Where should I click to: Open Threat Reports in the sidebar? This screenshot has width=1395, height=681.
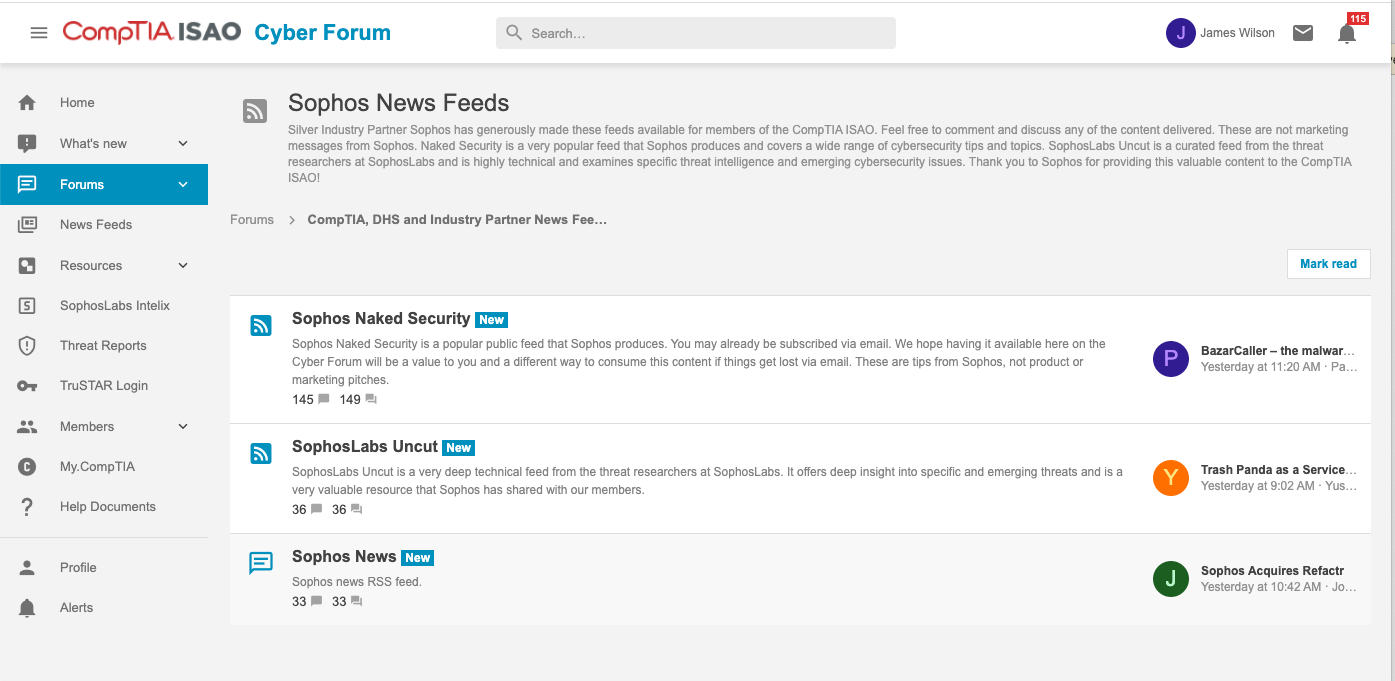pyautogui.click(x=104, y=346)
